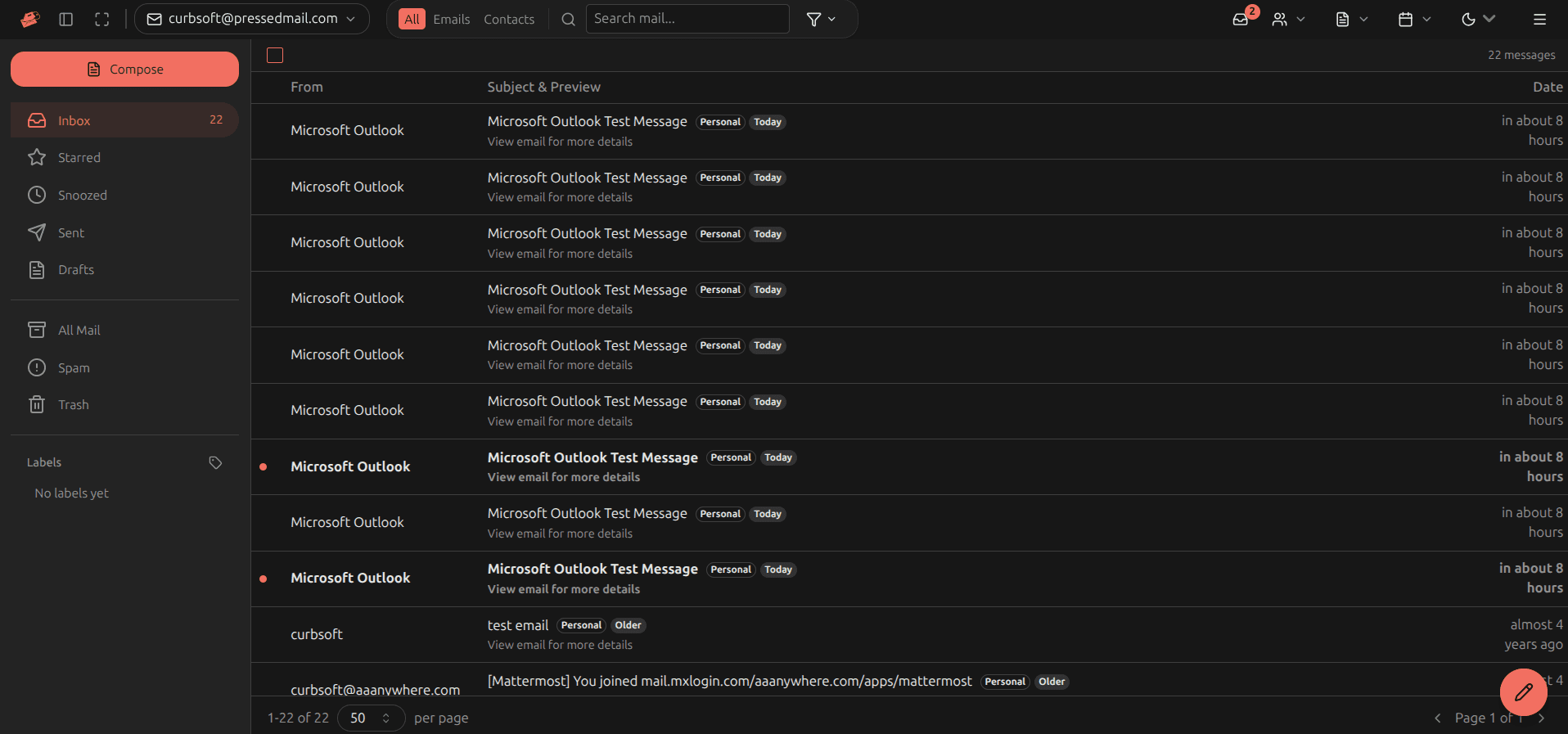This screenshot has width=1568, height=734.
Task: Expand the calendar dropdown
Action: (x=1413, y=19)
